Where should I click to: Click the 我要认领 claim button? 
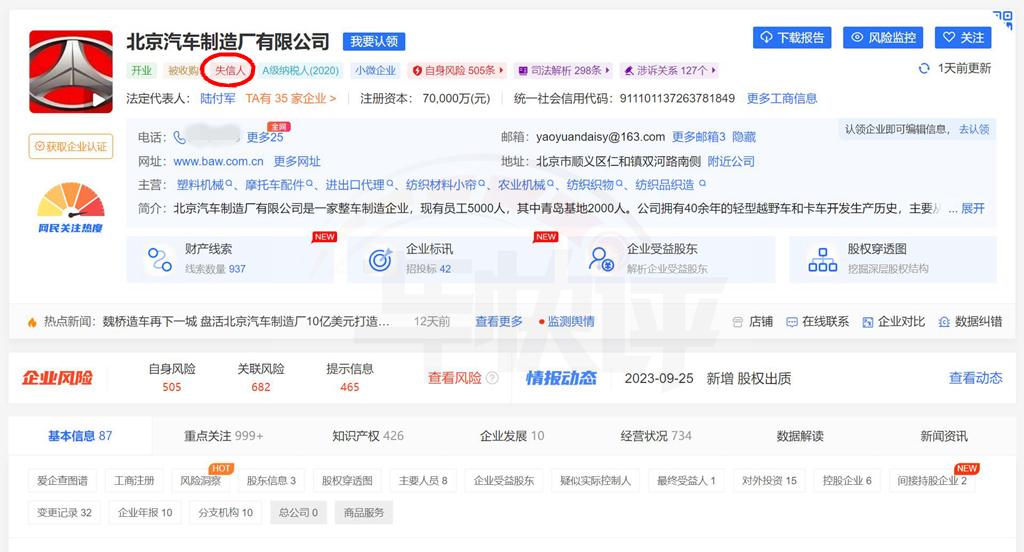[374, 42]
